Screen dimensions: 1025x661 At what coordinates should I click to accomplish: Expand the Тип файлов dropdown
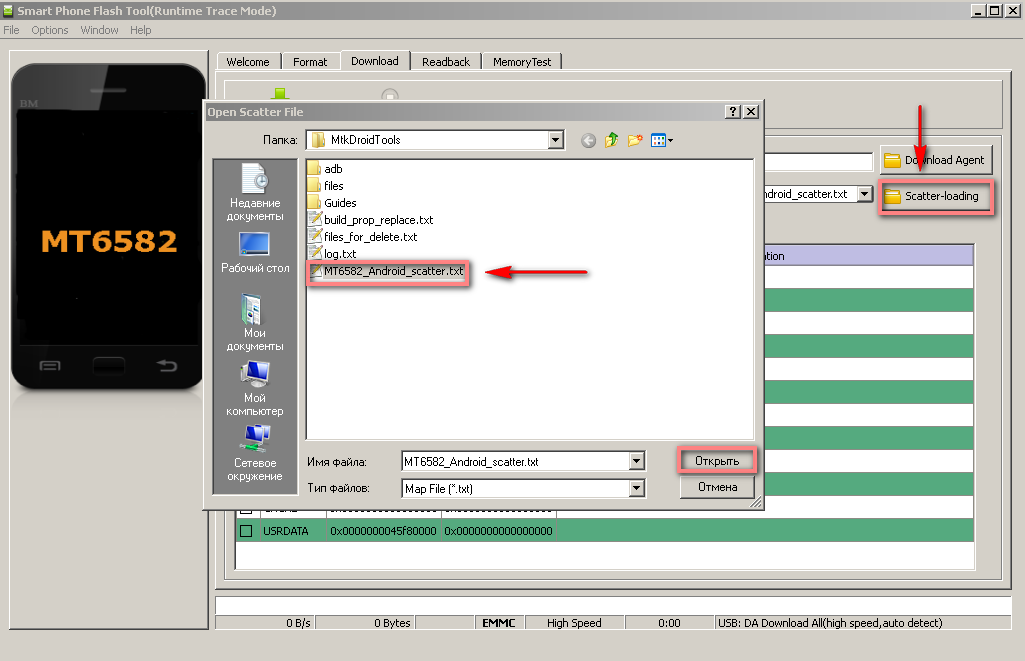637,488
